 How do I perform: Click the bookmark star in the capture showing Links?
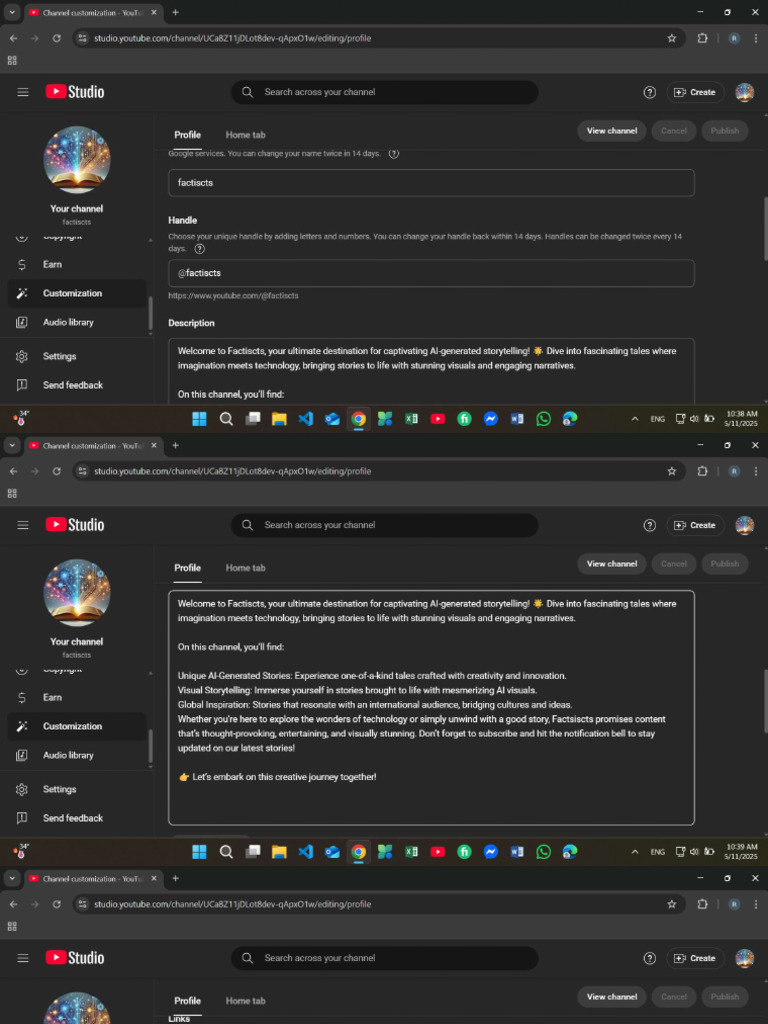pos(671,904)
